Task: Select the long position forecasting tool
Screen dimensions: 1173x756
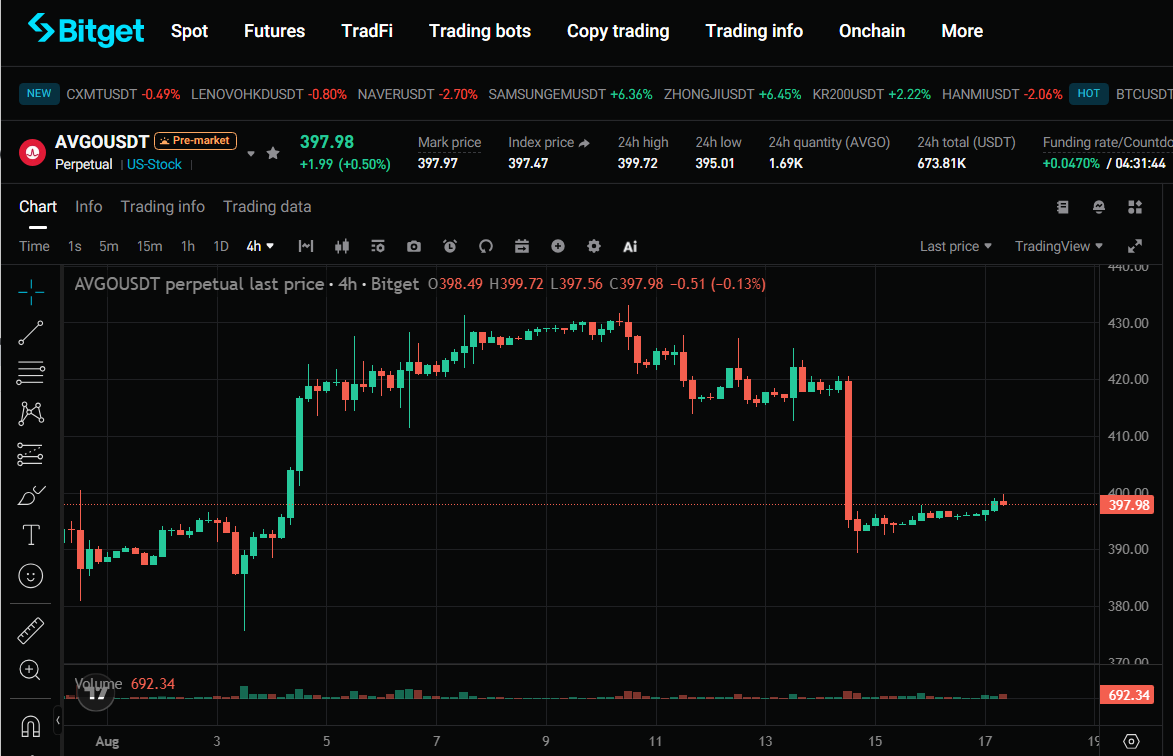Action: tap(31, 454)
